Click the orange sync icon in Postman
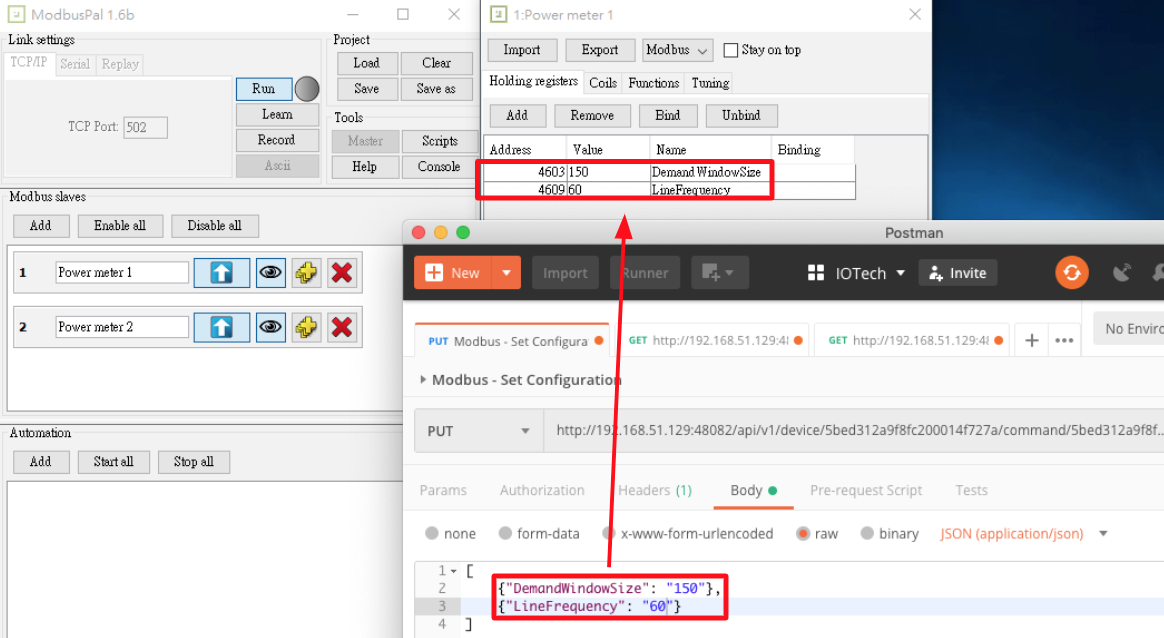The height and width of the screenshot is (638, 1164). coord(1071,273)
